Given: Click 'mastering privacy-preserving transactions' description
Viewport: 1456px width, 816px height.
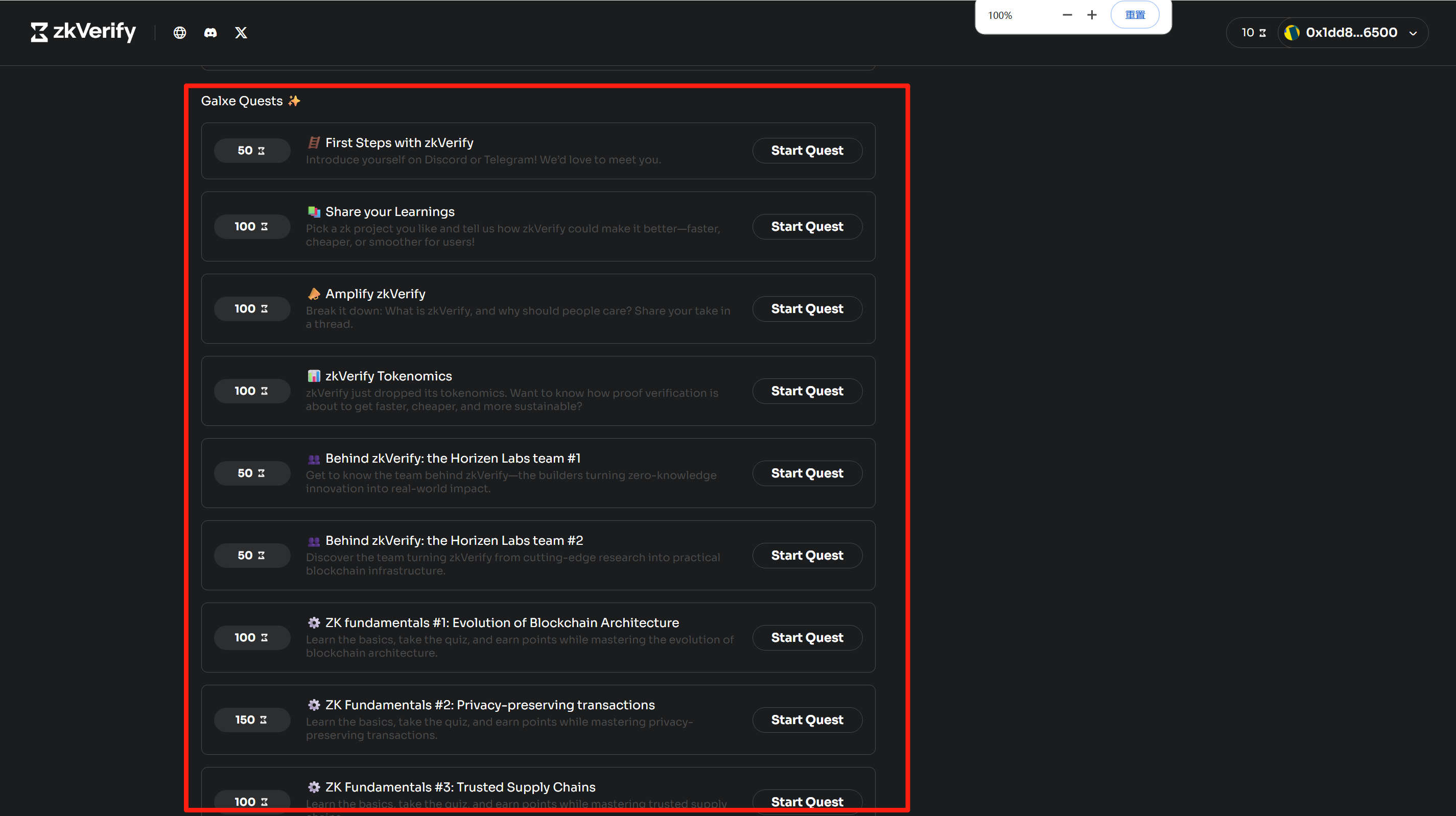Looking at the screenshot, I should click(x=500, y=729).
